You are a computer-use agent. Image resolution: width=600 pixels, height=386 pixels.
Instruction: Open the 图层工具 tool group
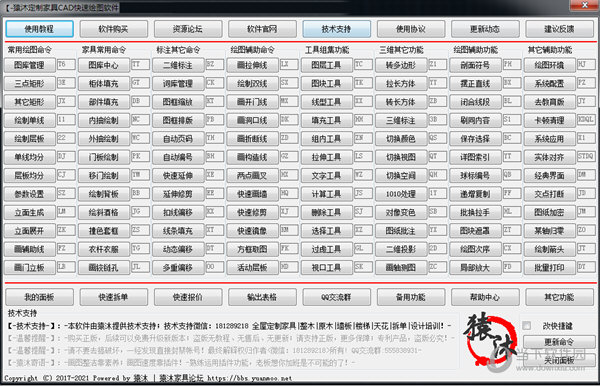pos(327,65)
